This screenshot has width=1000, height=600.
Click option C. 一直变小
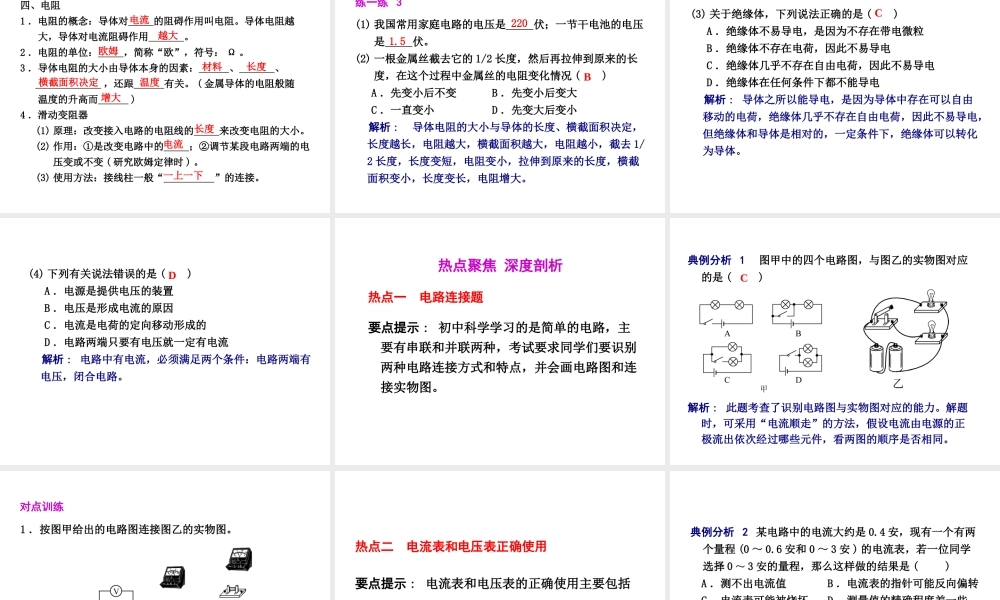point(402,110)
